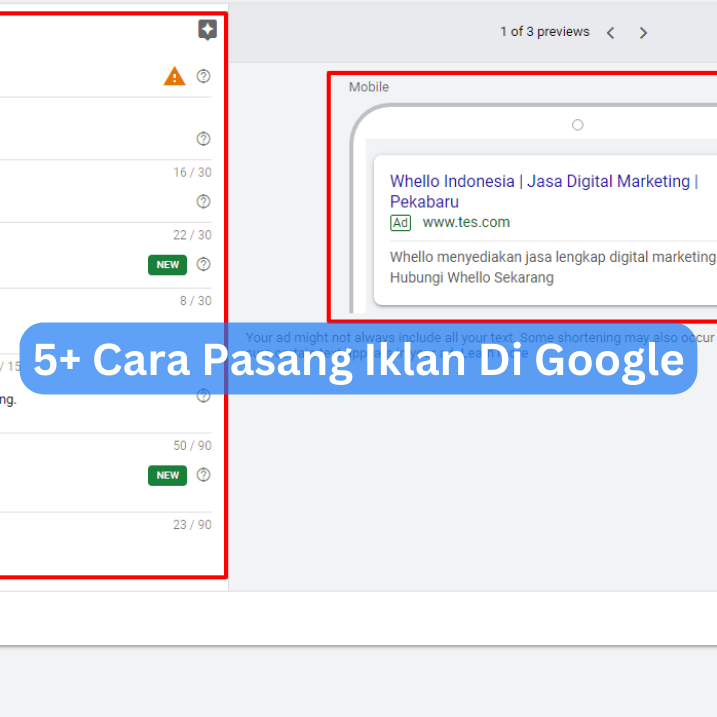The height and width of the screenshot is (717, 717).
Task: Open help icon beside NEW badge above 23 / 90
Action: (203, 475)
